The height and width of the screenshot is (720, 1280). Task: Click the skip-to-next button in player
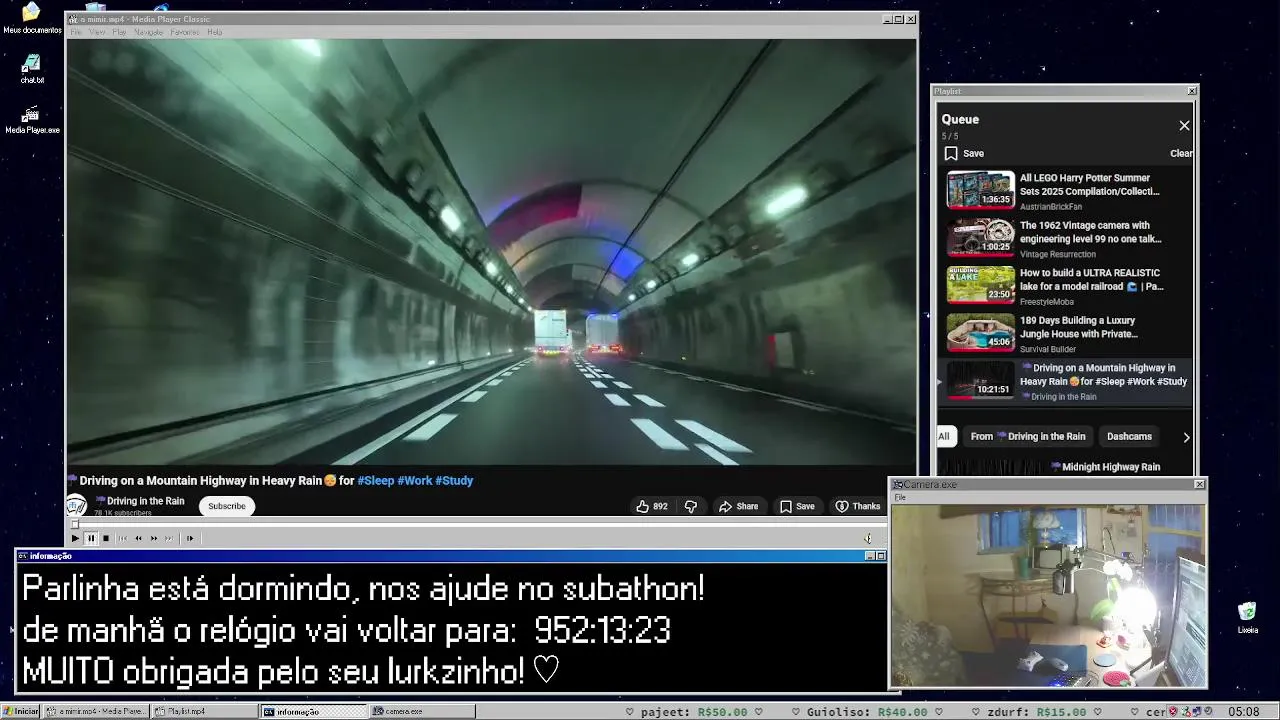point(169,538)
